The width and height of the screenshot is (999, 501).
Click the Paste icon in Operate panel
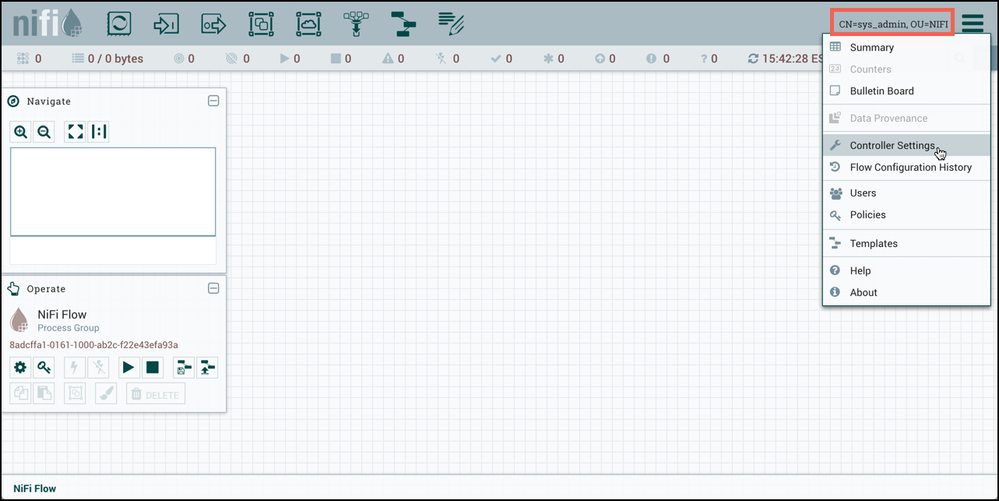click(x=44, y=394)
